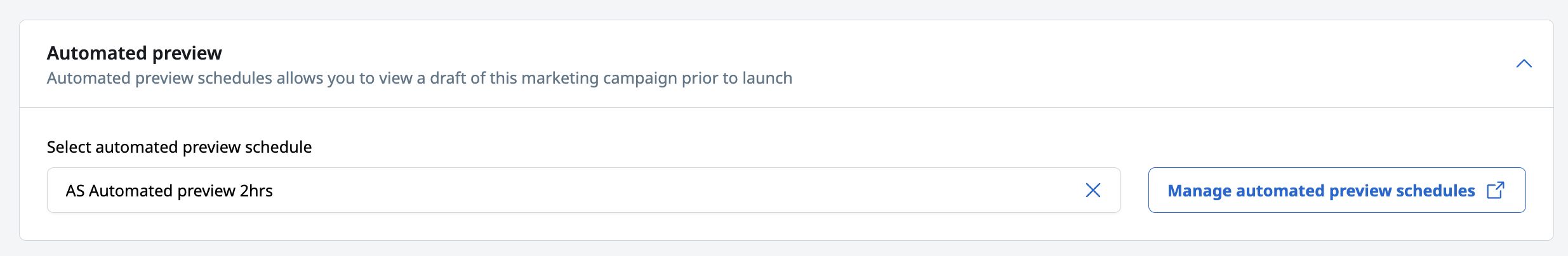The height and width of the screenshot is (256, 1568).
Task: Clear the selected preview schedule
Action: pos(1093,190)
